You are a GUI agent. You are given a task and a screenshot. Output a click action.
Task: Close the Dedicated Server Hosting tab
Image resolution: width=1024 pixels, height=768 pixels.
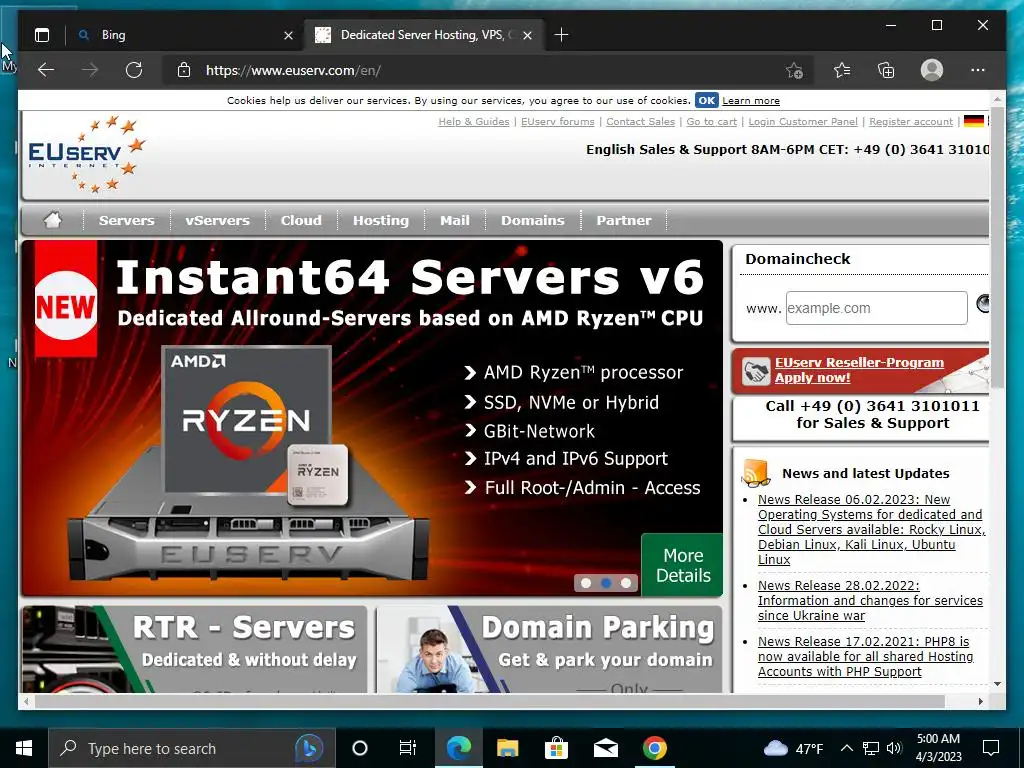[528, 35]
